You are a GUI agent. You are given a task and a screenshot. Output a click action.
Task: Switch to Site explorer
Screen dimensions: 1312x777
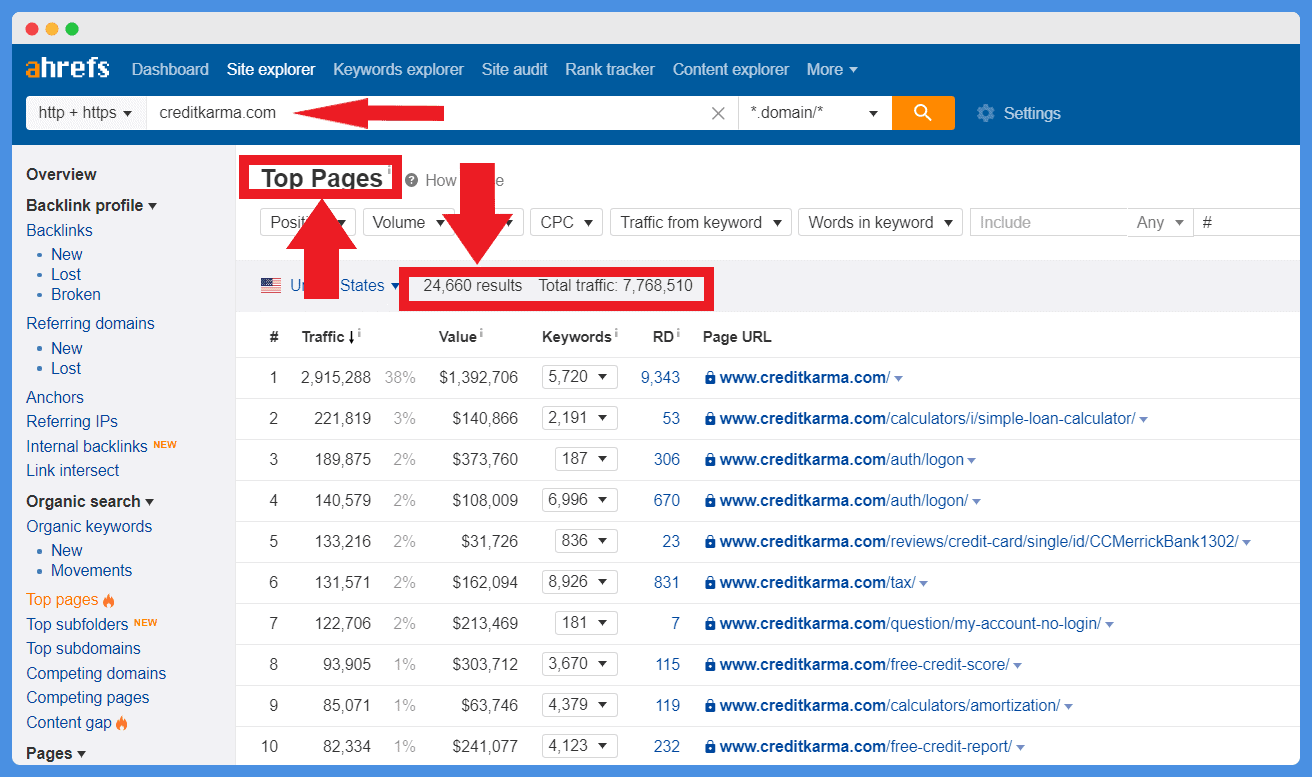tap(271, 69)
